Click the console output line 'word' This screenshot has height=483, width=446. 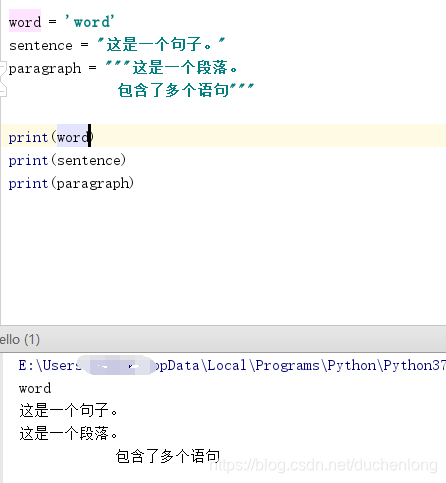click(x=35, y=388)
